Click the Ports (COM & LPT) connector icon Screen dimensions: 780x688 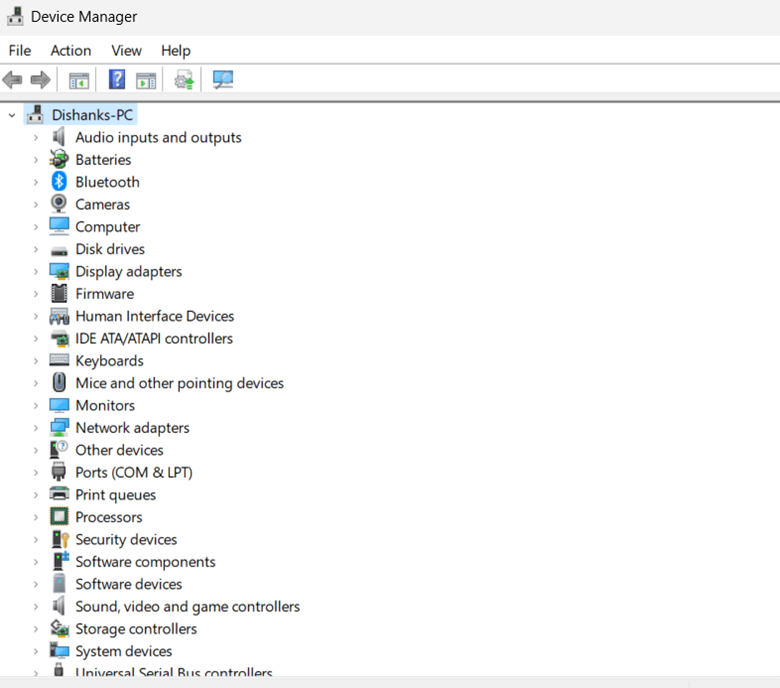click(x=59, y=472)
